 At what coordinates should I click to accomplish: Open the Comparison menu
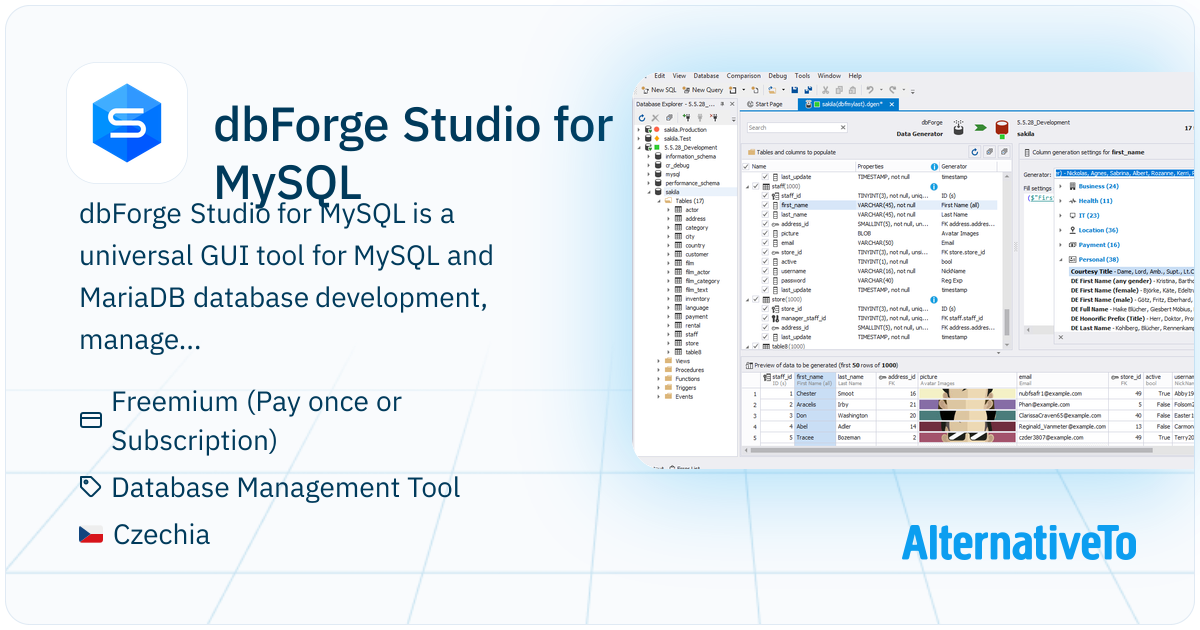point(743,76)
